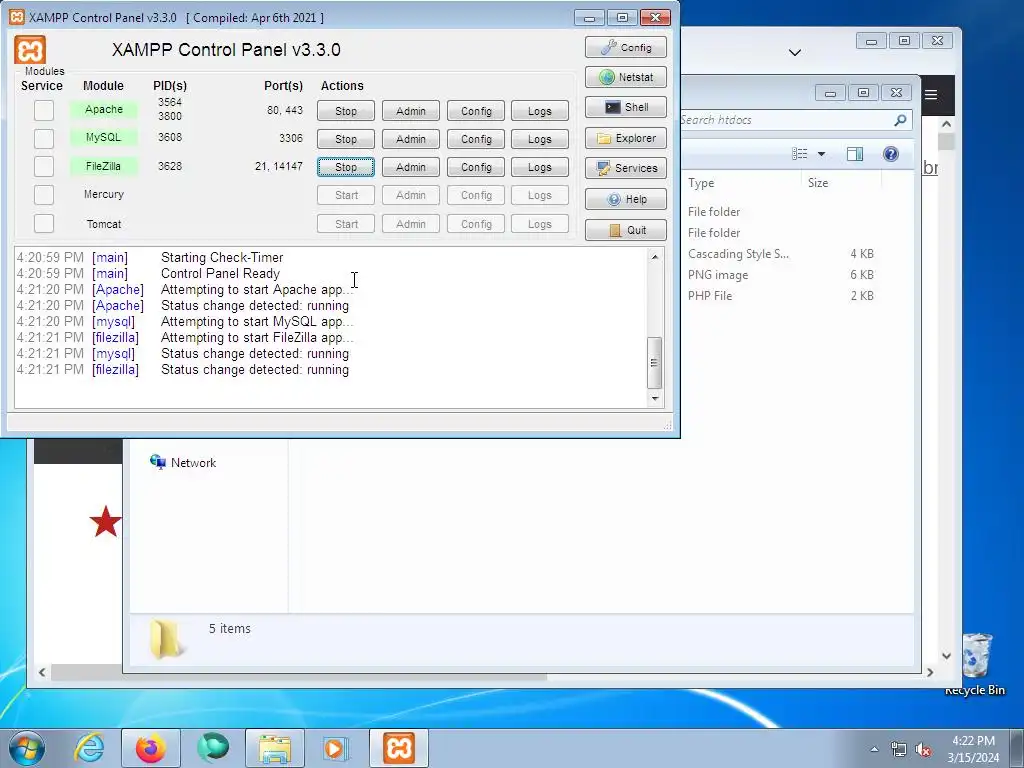This screenshot has height=768, width=1024.
Task: Click browser horizontal scrollbar right arrow
Action: [x=930, y=672]
